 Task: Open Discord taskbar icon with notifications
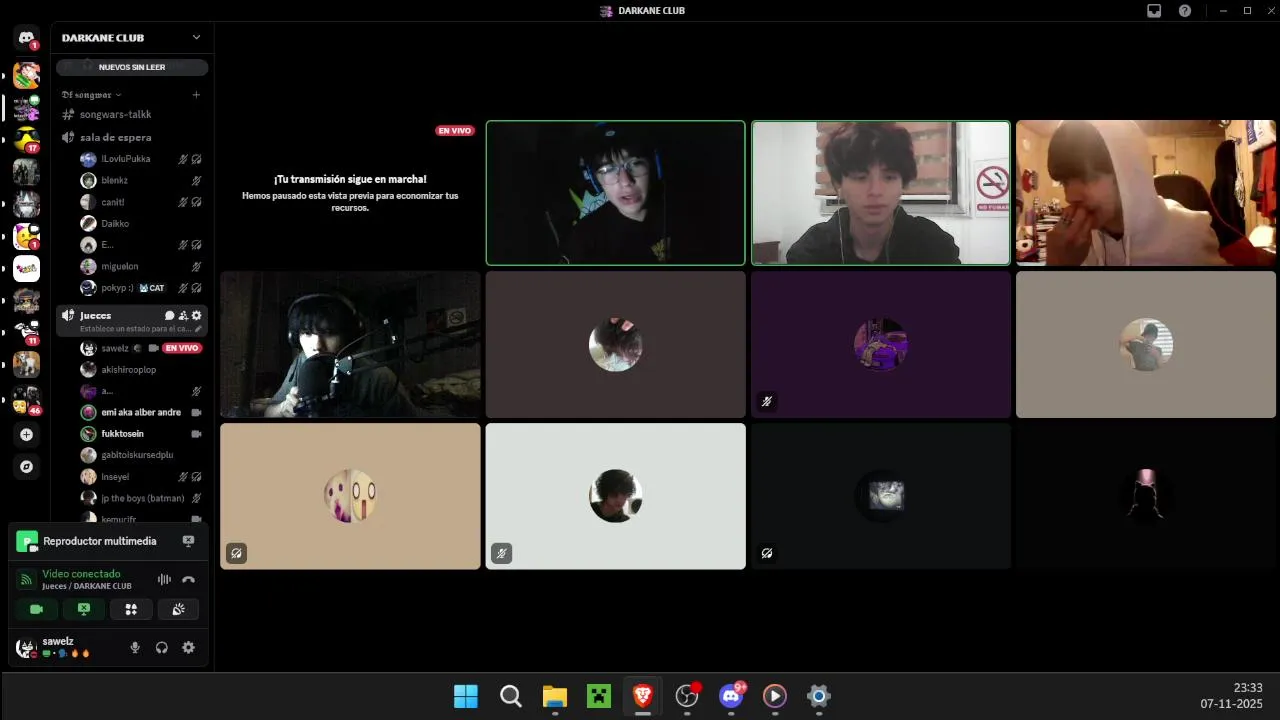click(x=731, y=696)
